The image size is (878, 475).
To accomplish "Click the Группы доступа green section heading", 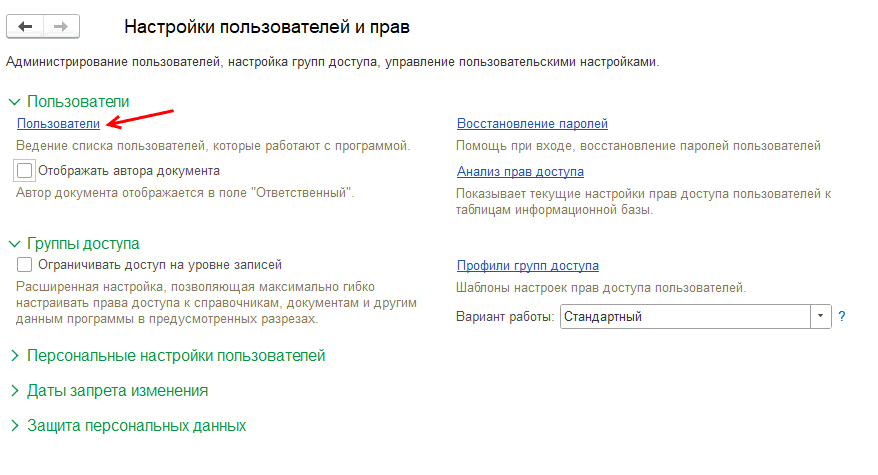I will [x=83, y=244].
